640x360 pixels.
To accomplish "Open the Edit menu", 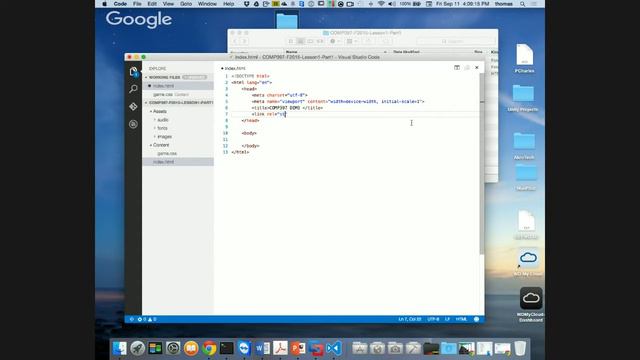I will coord(152,4).
